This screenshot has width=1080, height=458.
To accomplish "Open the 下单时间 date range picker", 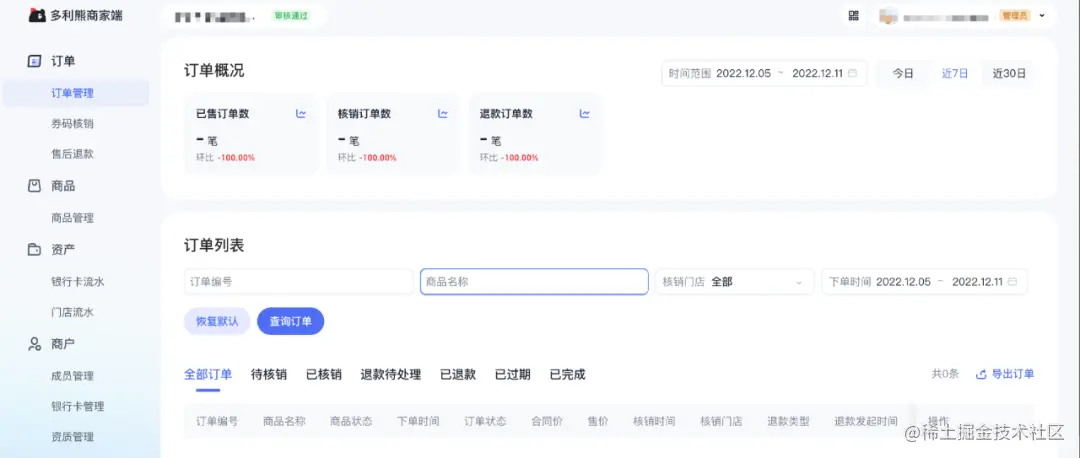I will [x=924, y=282].
